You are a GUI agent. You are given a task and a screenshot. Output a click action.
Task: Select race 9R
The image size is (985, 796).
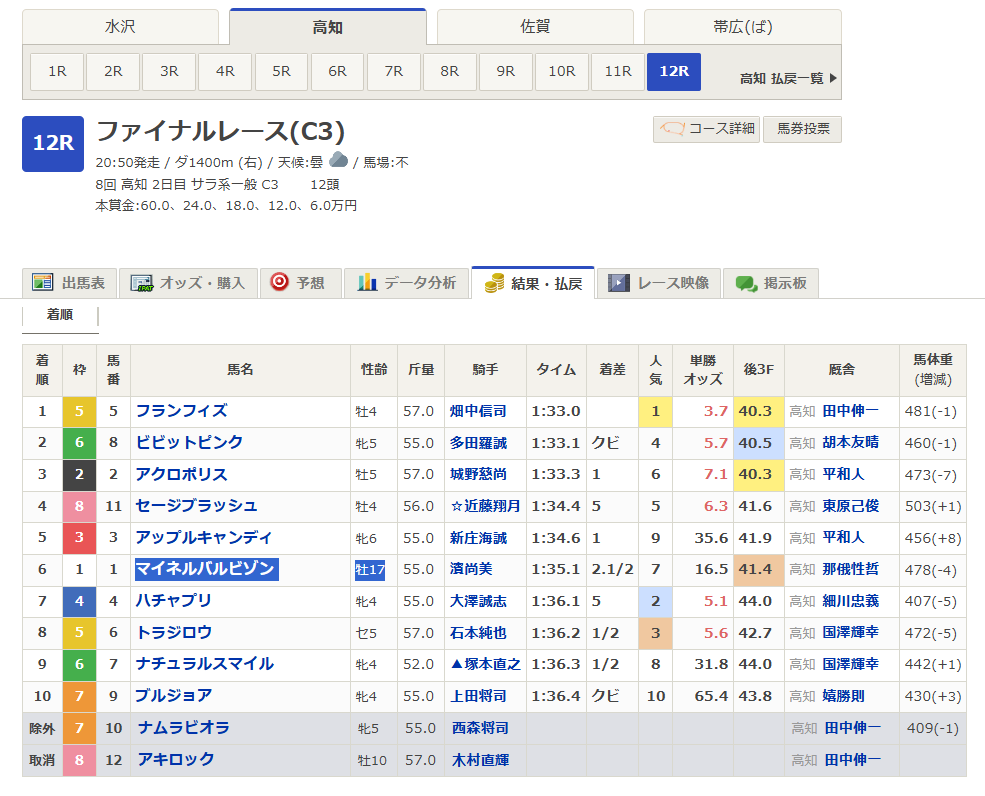[506, 72]
